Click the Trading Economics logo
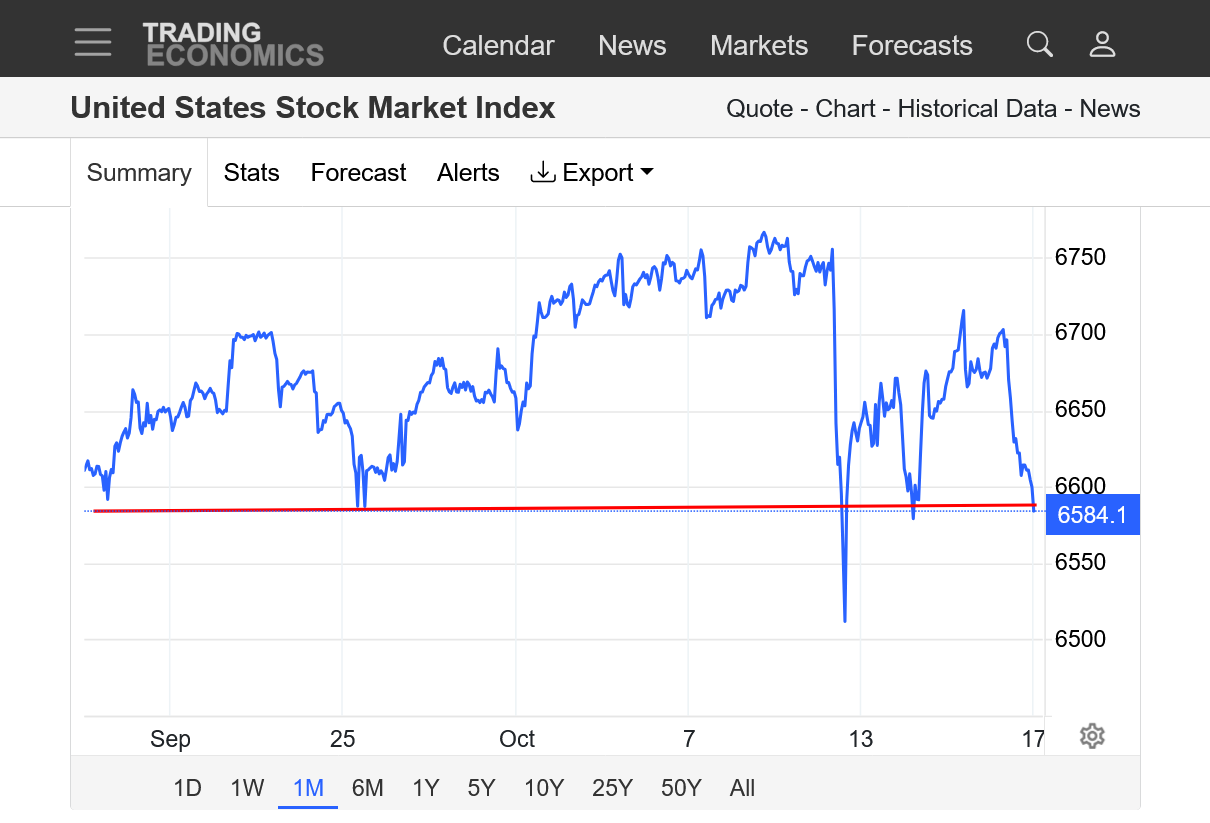 [x=233, y=44]
